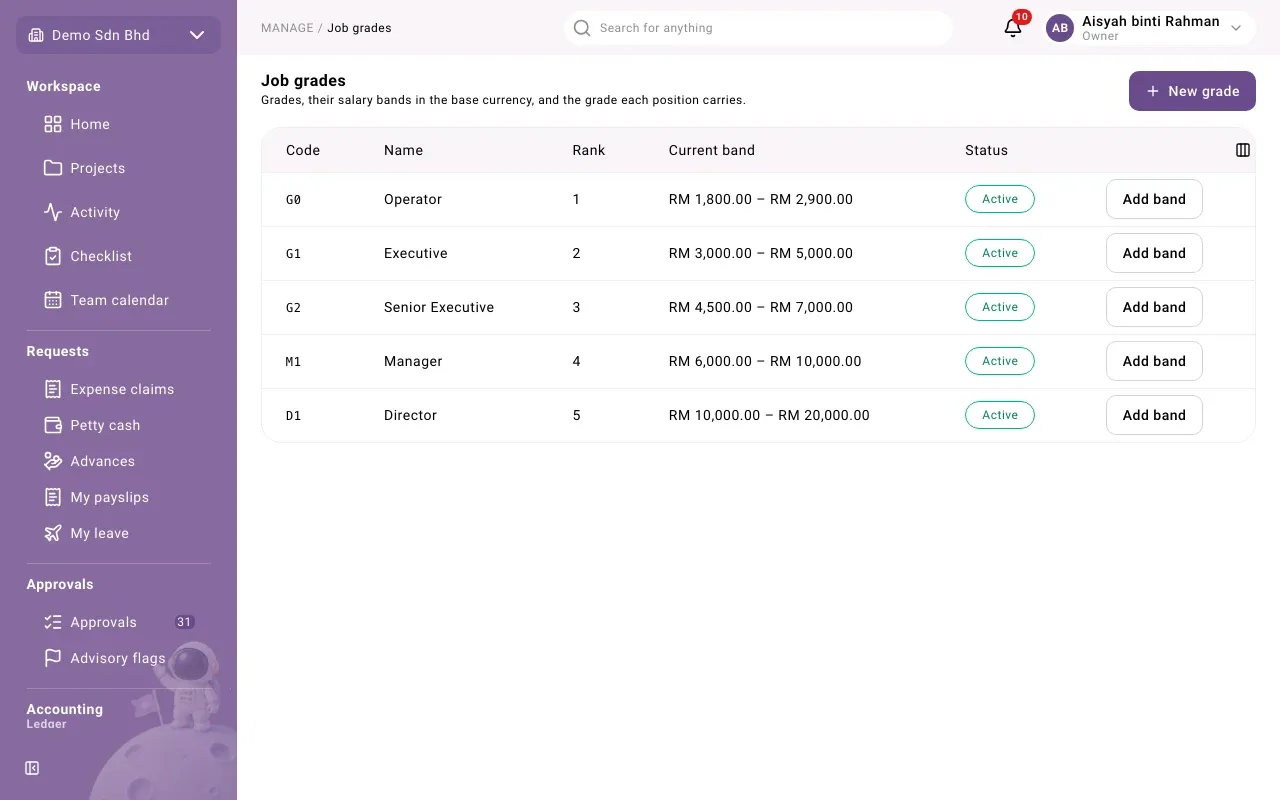Screen dimensions: 1280x800
Task: Click the Expense claims receipt icon
Action: pos(53,389)
